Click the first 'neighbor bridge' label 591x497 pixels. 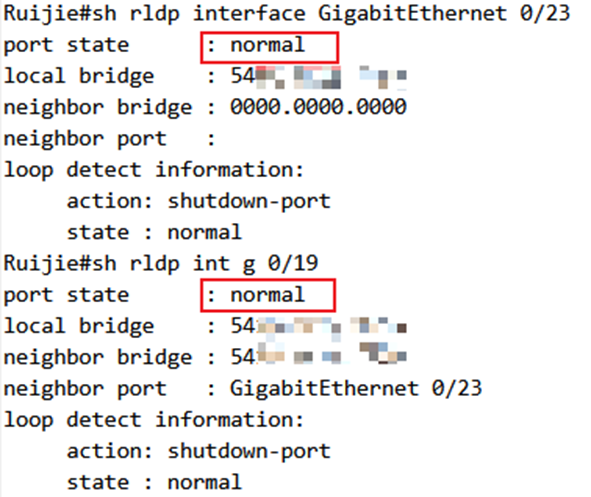point(98,108)
